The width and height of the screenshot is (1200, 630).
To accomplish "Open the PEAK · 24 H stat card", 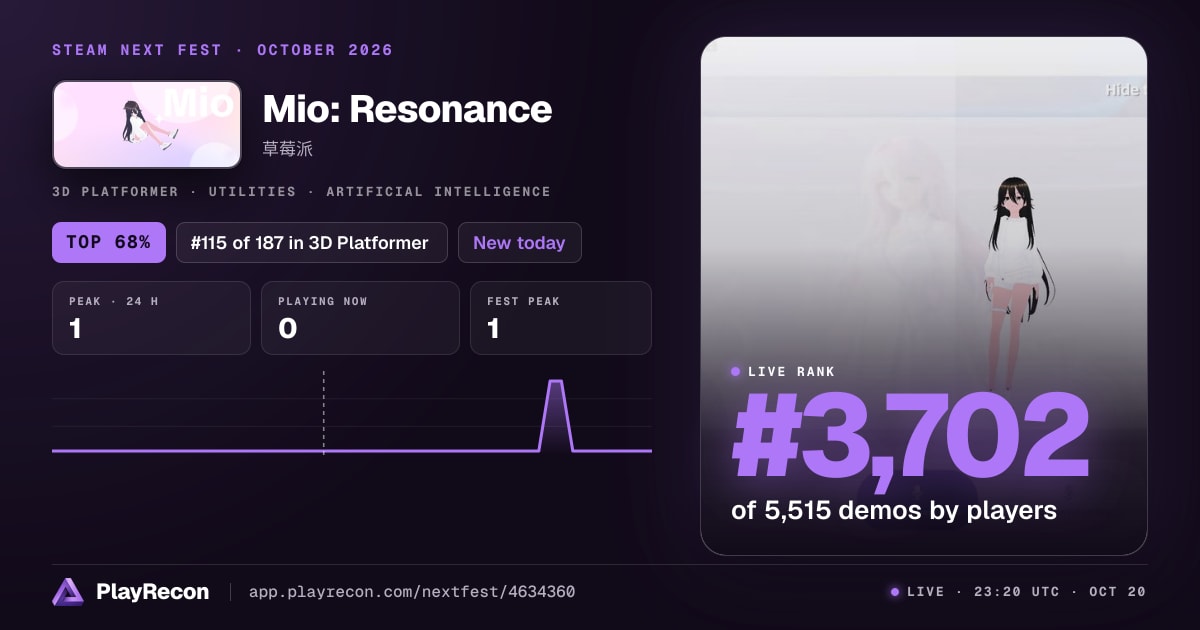I will 151,318.
